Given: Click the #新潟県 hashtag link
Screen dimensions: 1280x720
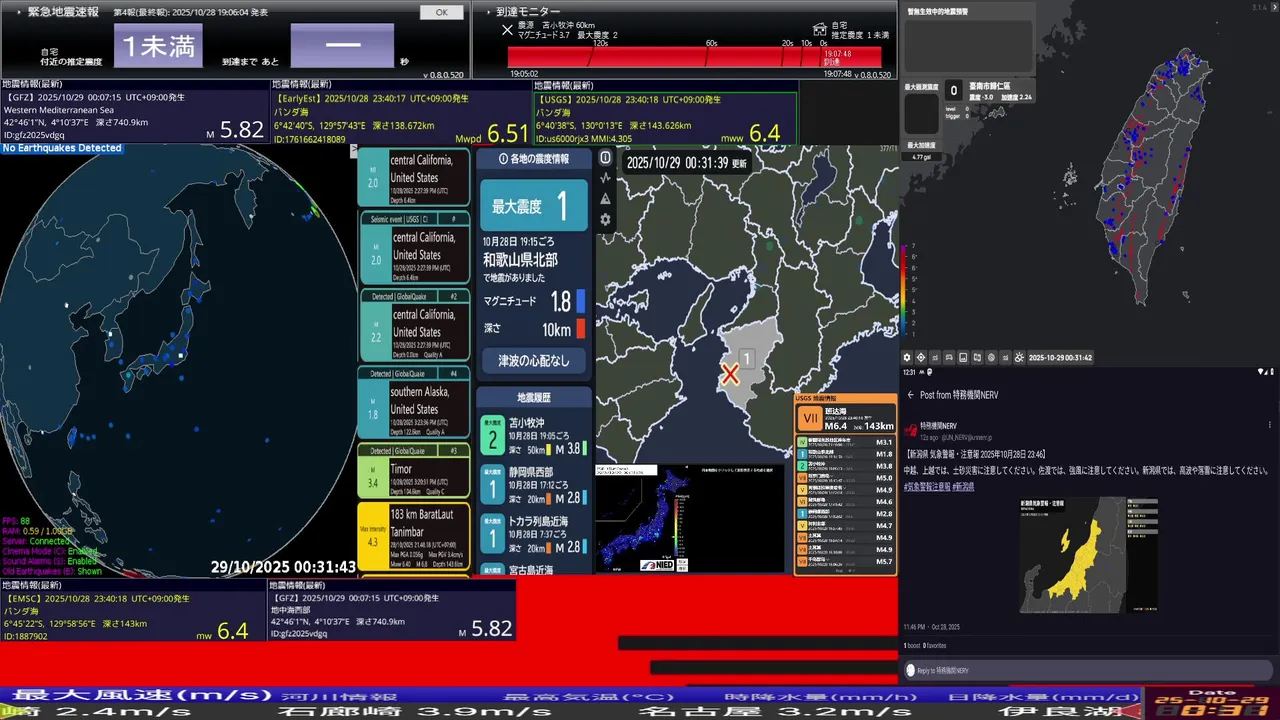Looking at the screenshot, I should pyautogui.click(x=963, y=486).
